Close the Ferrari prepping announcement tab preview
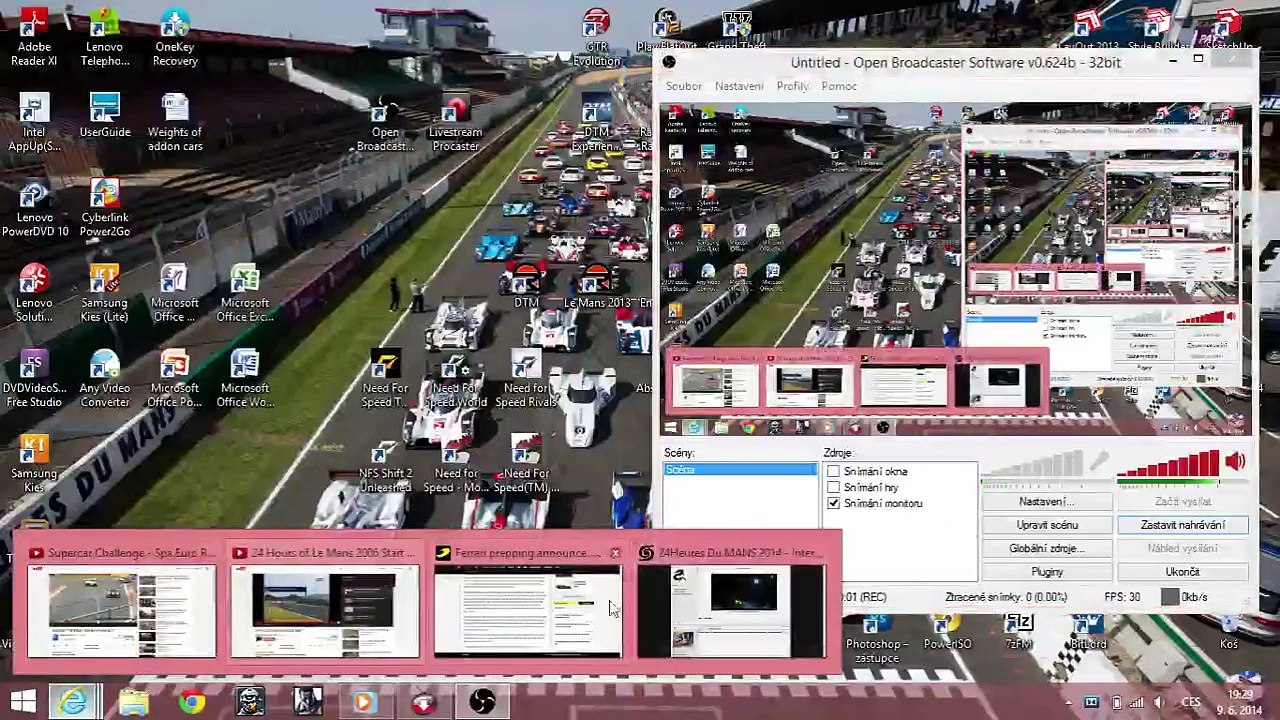The width and height of the screenshot is (1280, 720). (615, 553)
